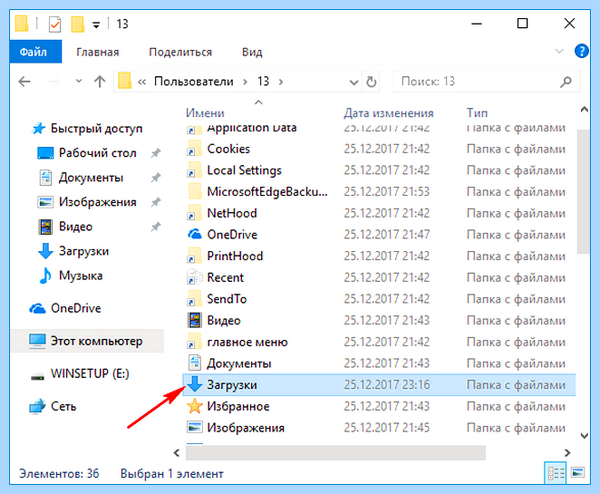Click the window folder icon in title bar
This screenshot has height=494, width=600.
tap(22, 24)
